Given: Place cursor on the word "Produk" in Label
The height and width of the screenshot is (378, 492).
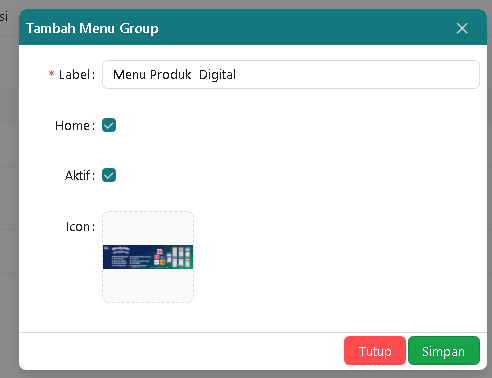Looking at the screenshot, I should tap(171, 75).
